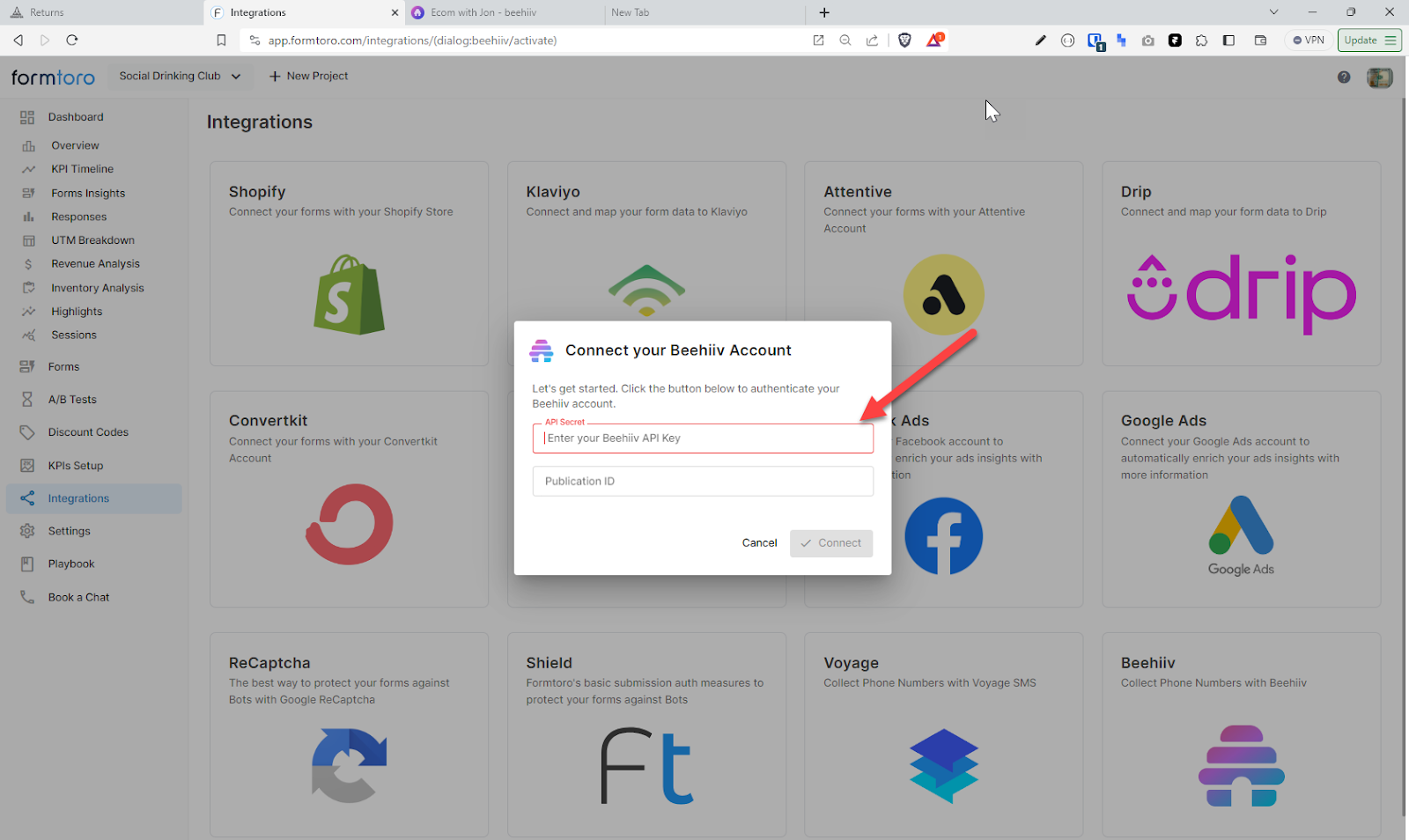1409x840 pixels.
Task: Click the Discount Codes tag icon
Action: pos(27,432)
